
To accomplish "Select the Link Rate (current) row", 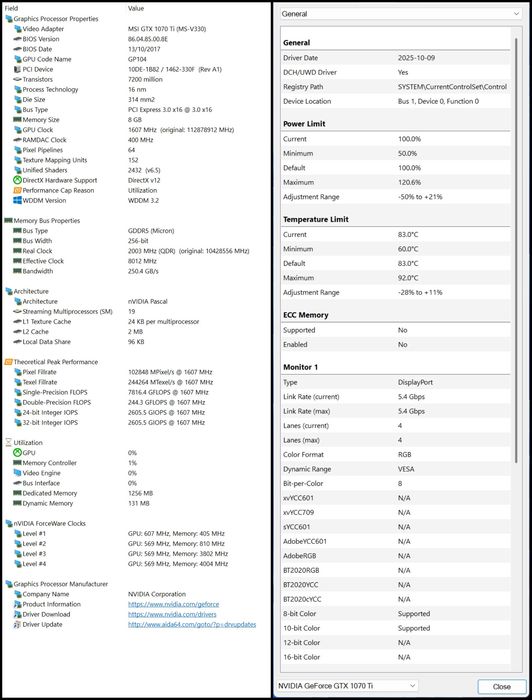I will point(396,396).
